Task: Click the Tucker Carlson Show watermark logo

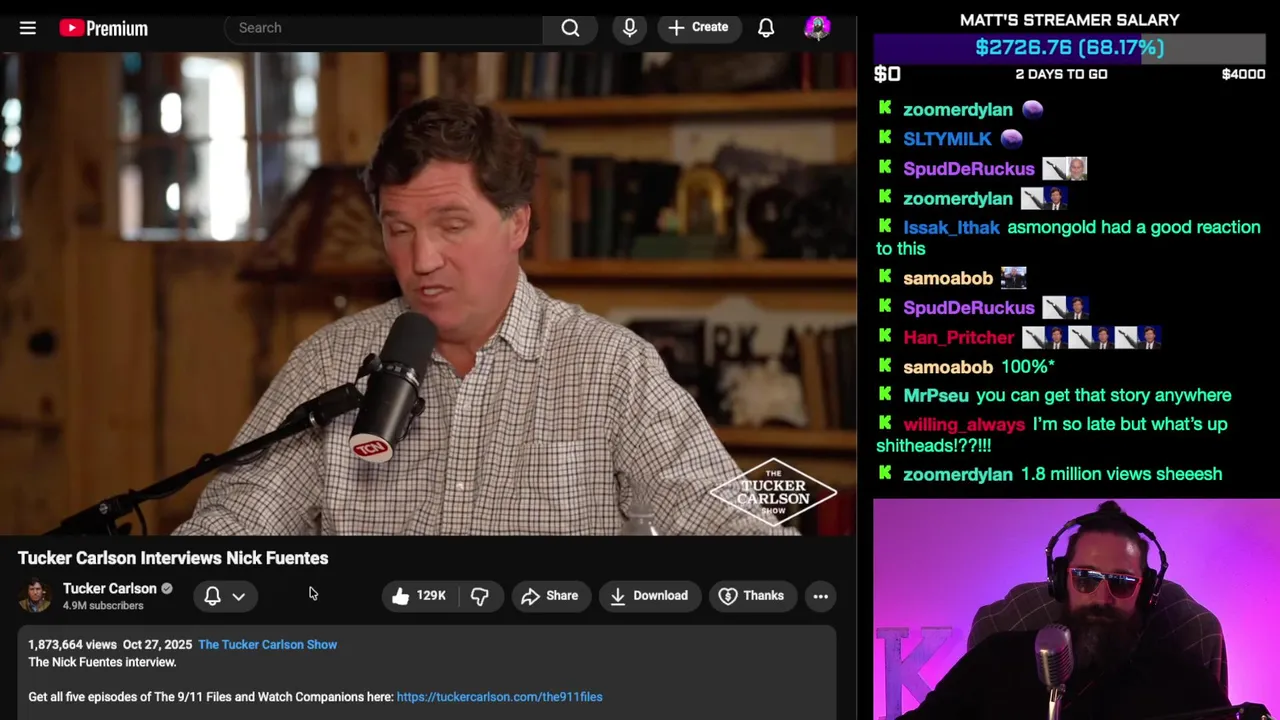Action: coord(773,492)
